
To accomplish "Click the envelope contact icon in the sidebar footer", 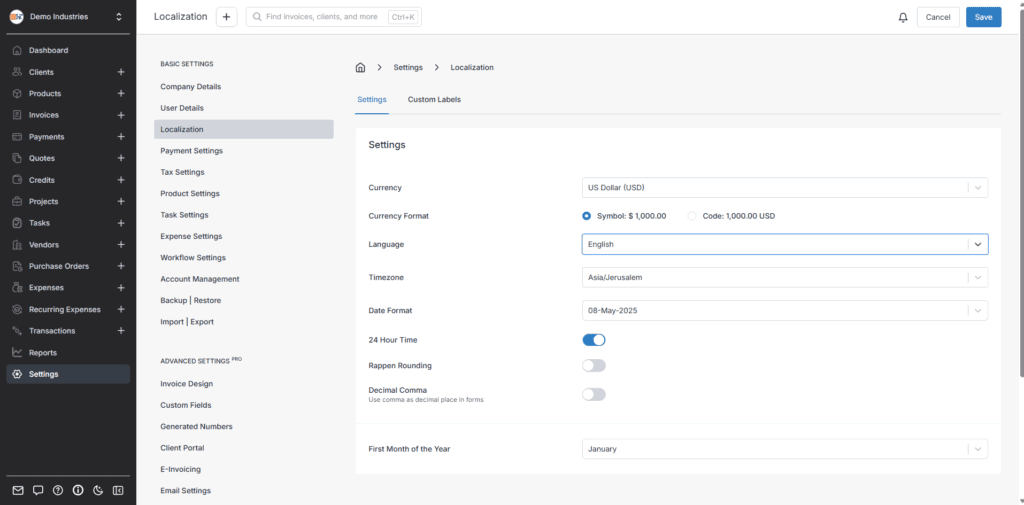I will coord(18,490).
